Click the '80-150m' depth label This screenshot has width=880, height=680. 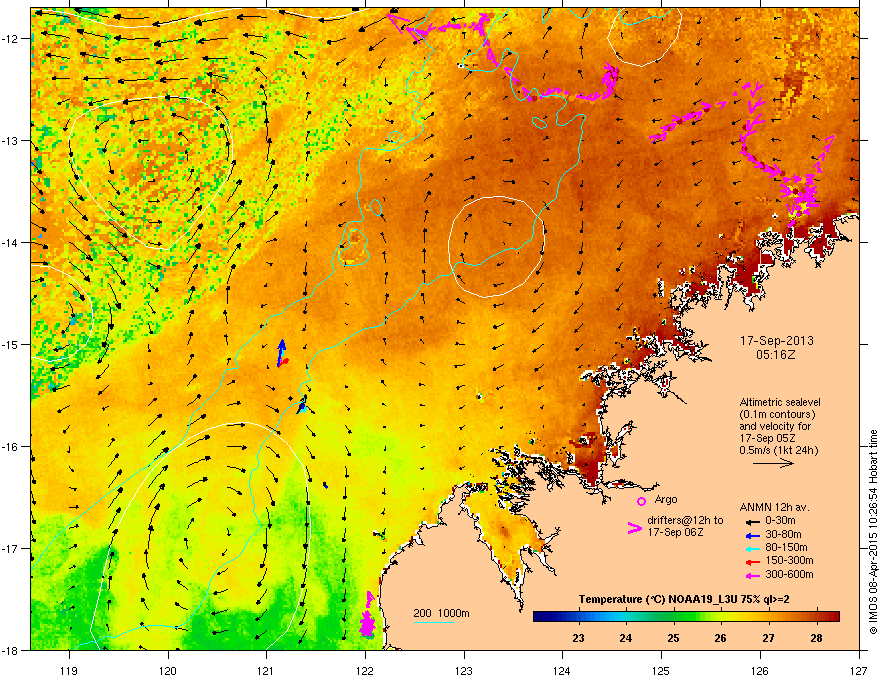[786, 548]
